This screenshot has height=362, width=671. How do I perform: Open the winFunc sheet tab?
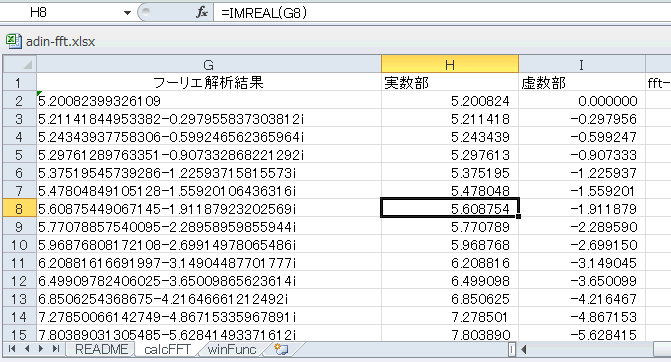click(x=232, y=349)
